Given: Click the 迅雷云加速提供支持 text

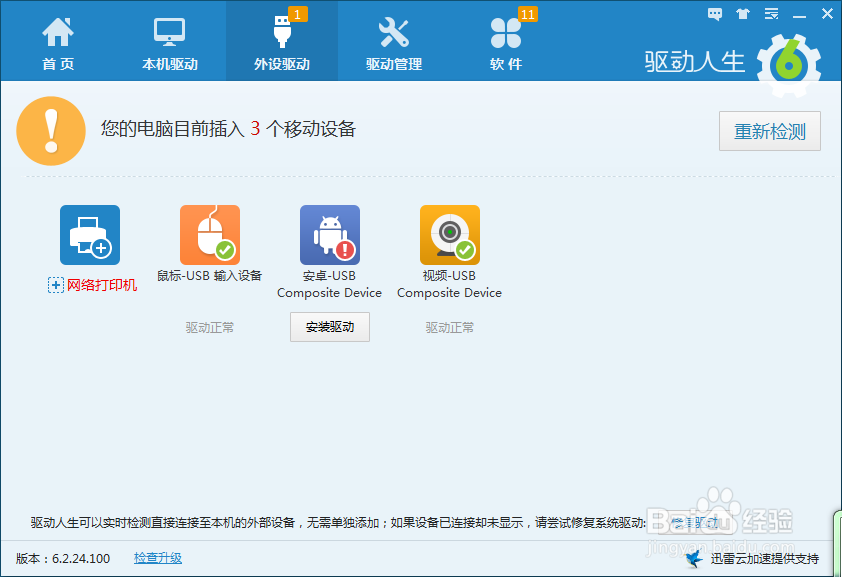Looking at the screenshot, I should click(765, 559).
